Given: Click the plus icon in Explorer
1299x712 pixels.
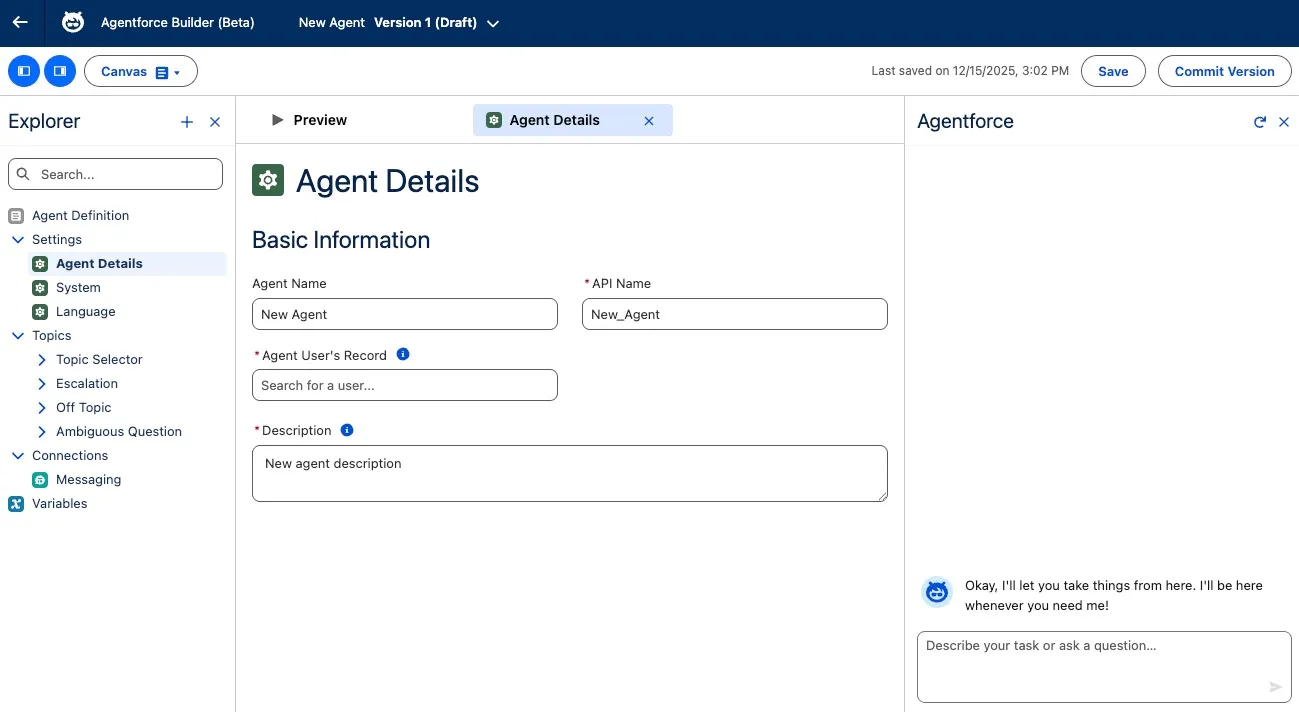Looking at the screenshot, I should click(x=187, y=122).
